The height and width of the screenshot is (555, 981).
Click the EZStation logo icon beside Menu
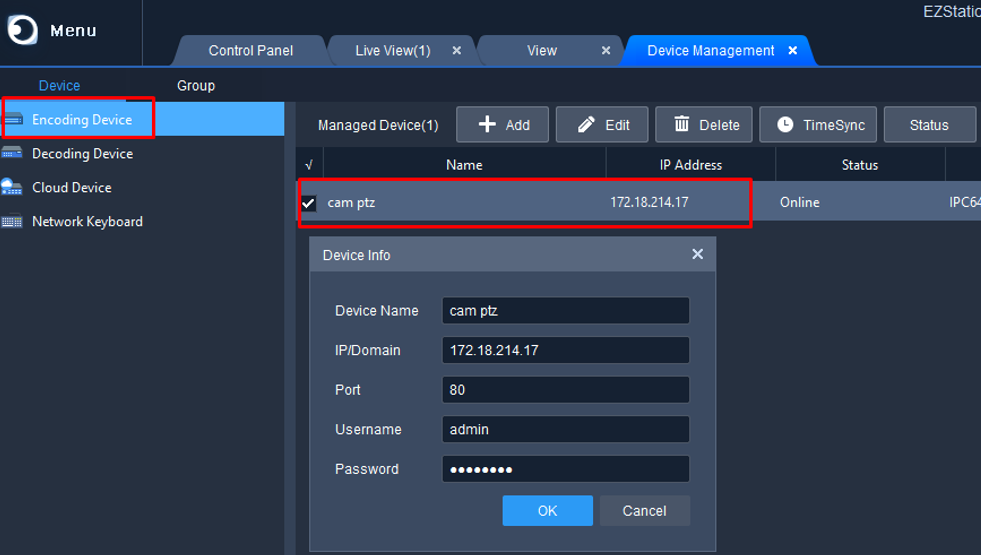tap(22, 30)
